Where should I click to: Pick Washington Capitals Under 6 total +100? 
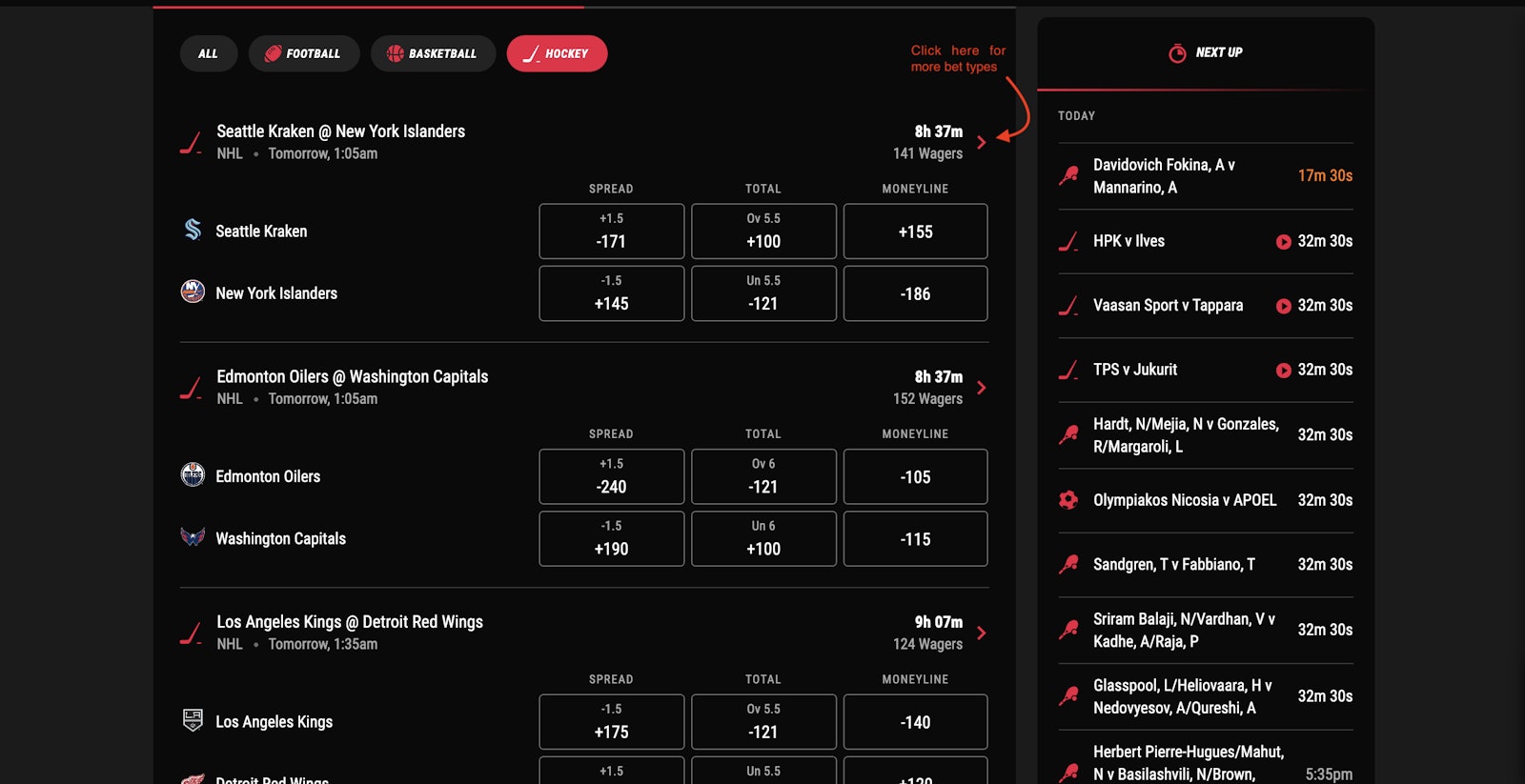pyautogui.click(x=763, y=538)
